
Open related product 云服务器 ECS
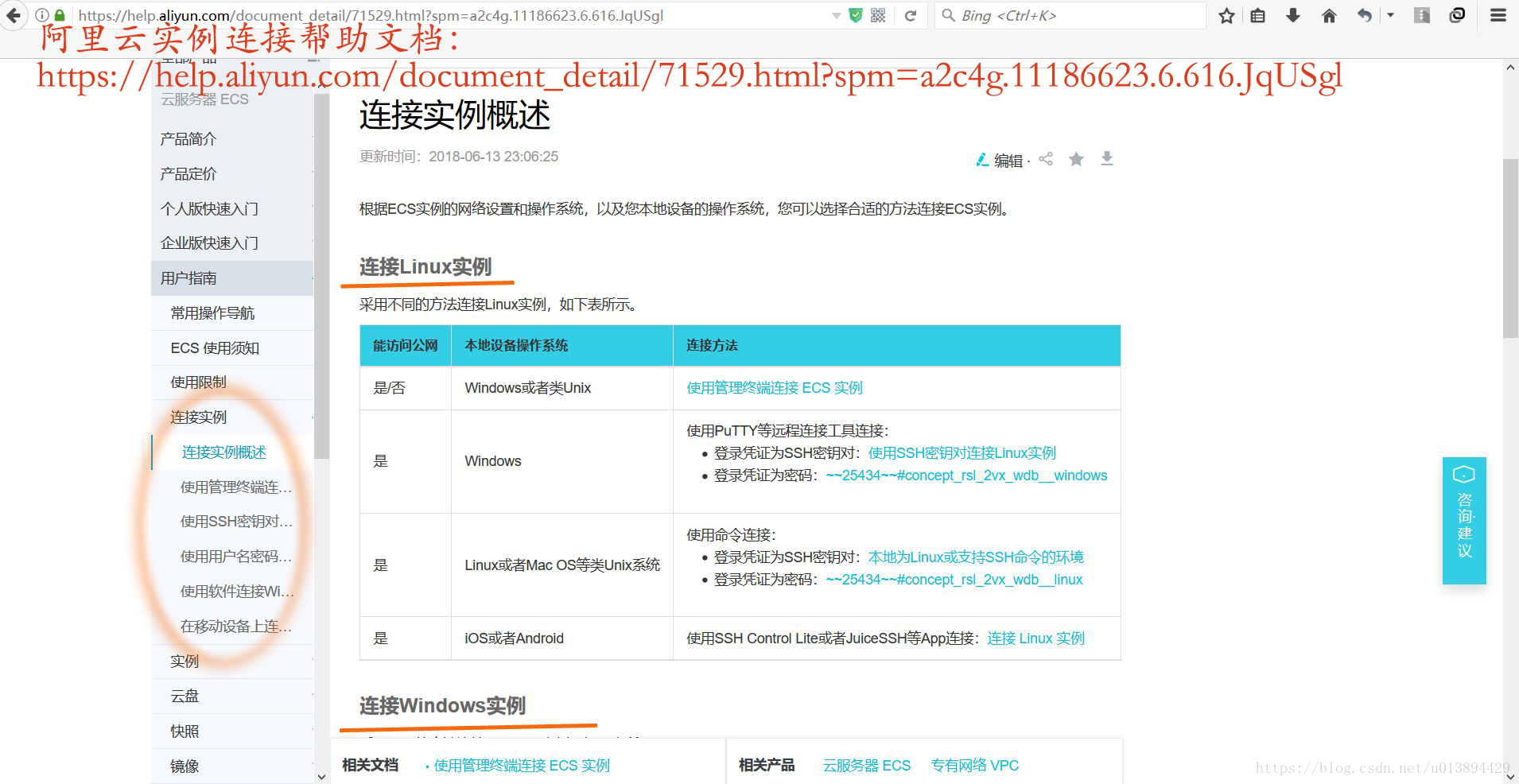click(x=867, y=766)
